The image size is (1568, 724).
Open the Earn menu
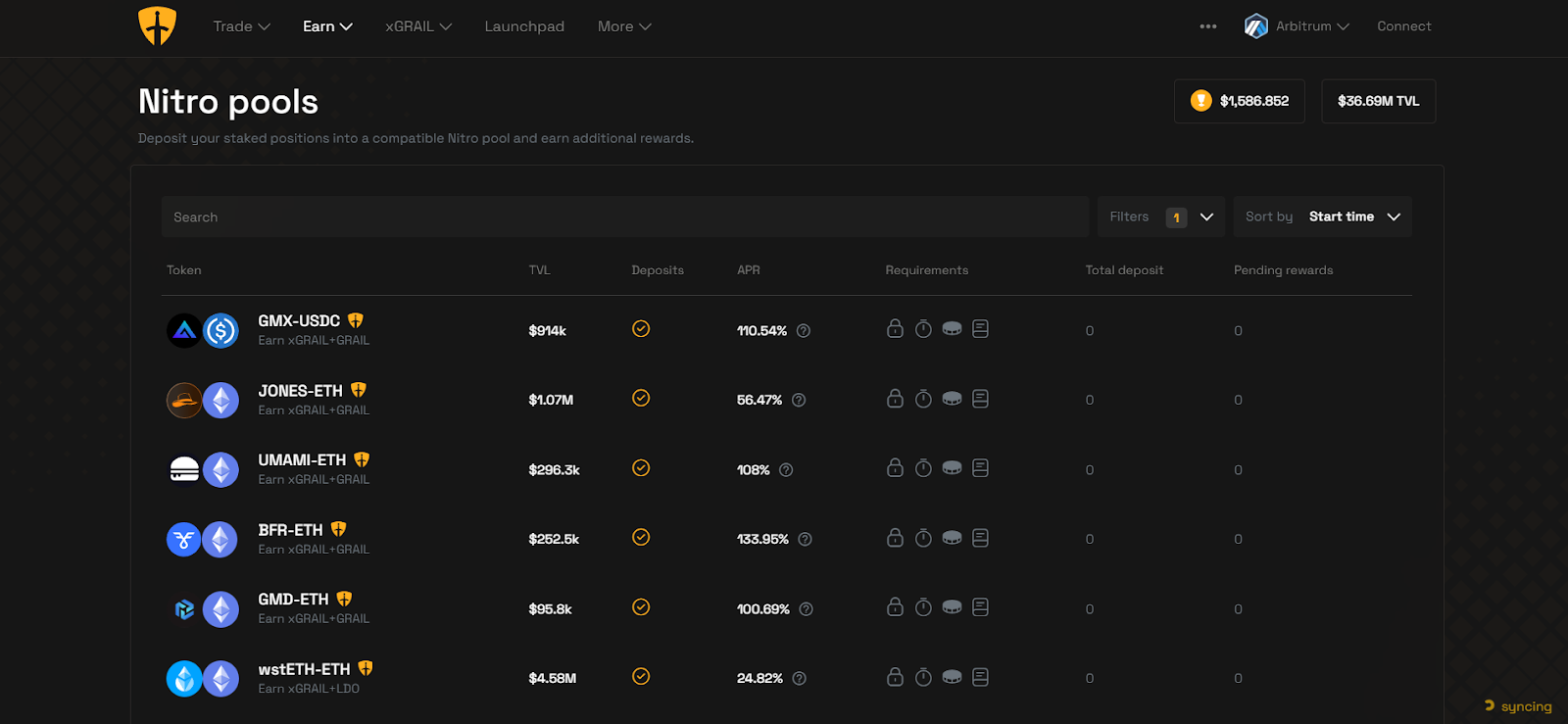coord(327,26)
